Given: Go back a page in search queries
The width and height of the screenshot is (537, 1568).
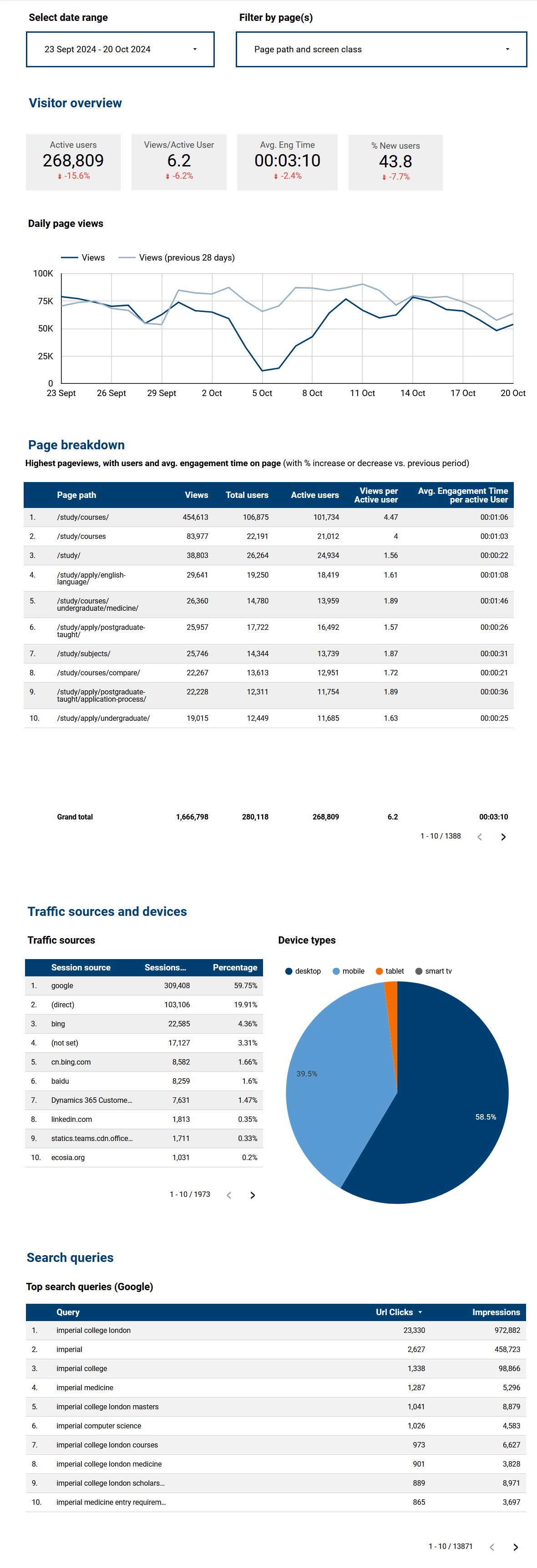Looking at the screenshot, I should pyautogui.click(x=492, y=1547).
